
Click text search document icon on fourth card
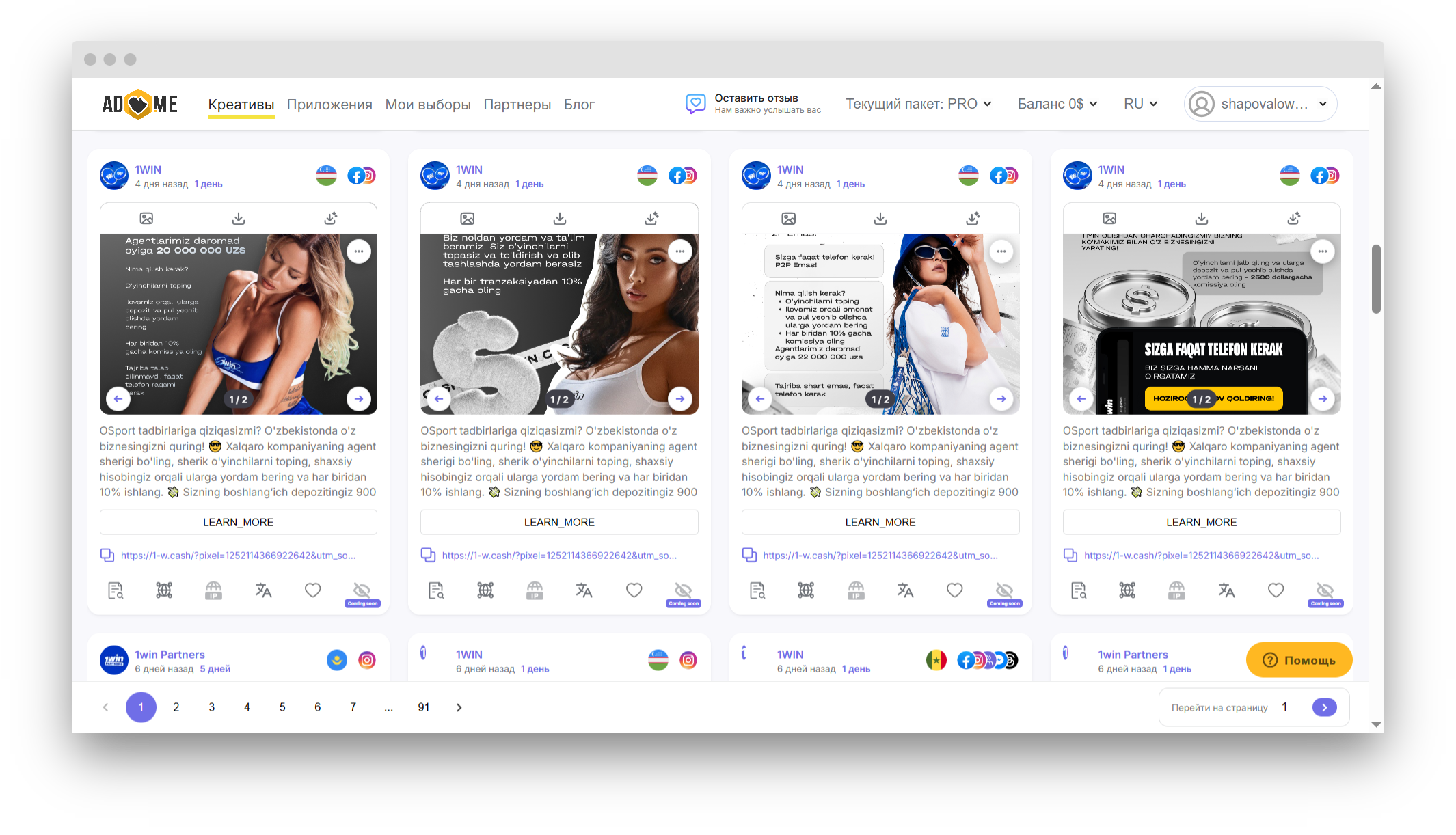[x=1079, y=590]
